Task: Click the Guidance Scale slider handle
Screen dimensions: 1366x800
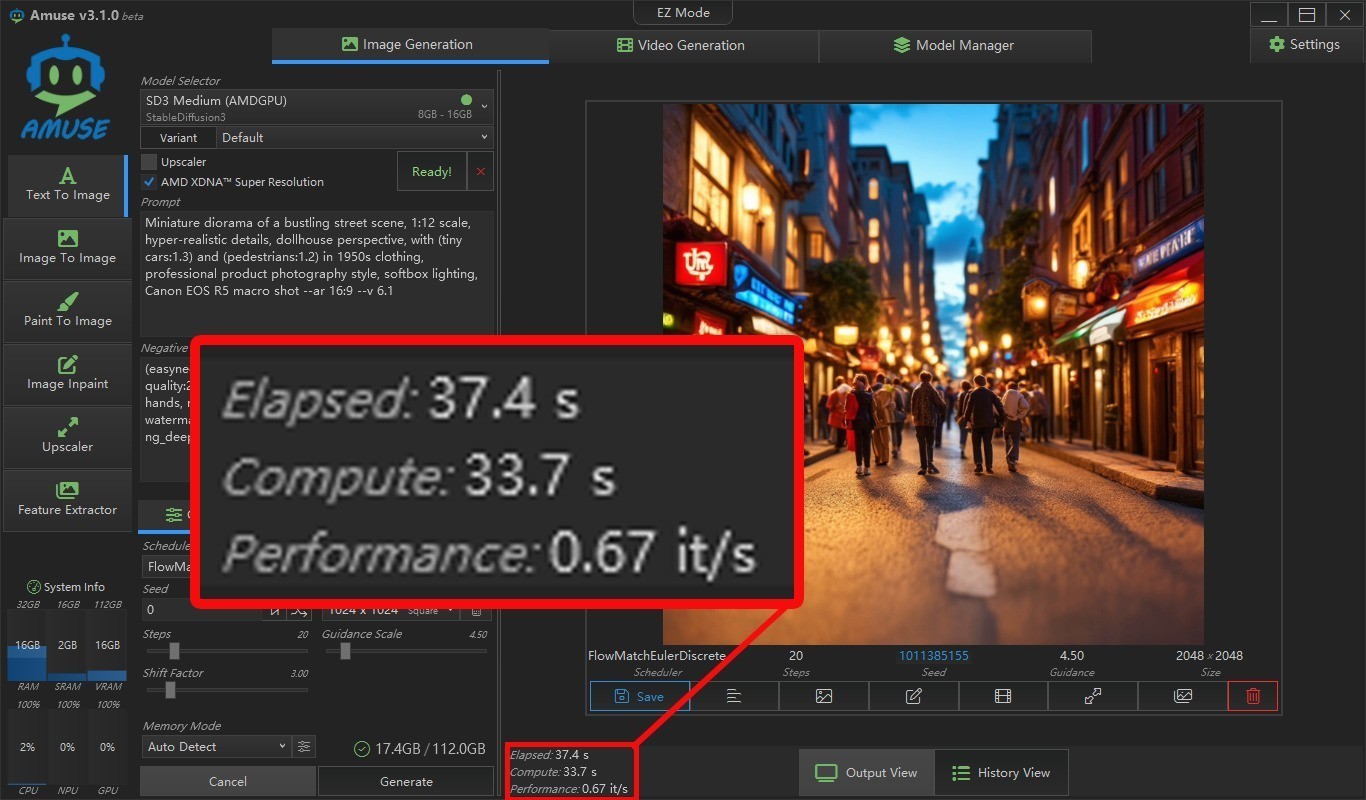Action: pyautogui.click(x=345, y=651)
